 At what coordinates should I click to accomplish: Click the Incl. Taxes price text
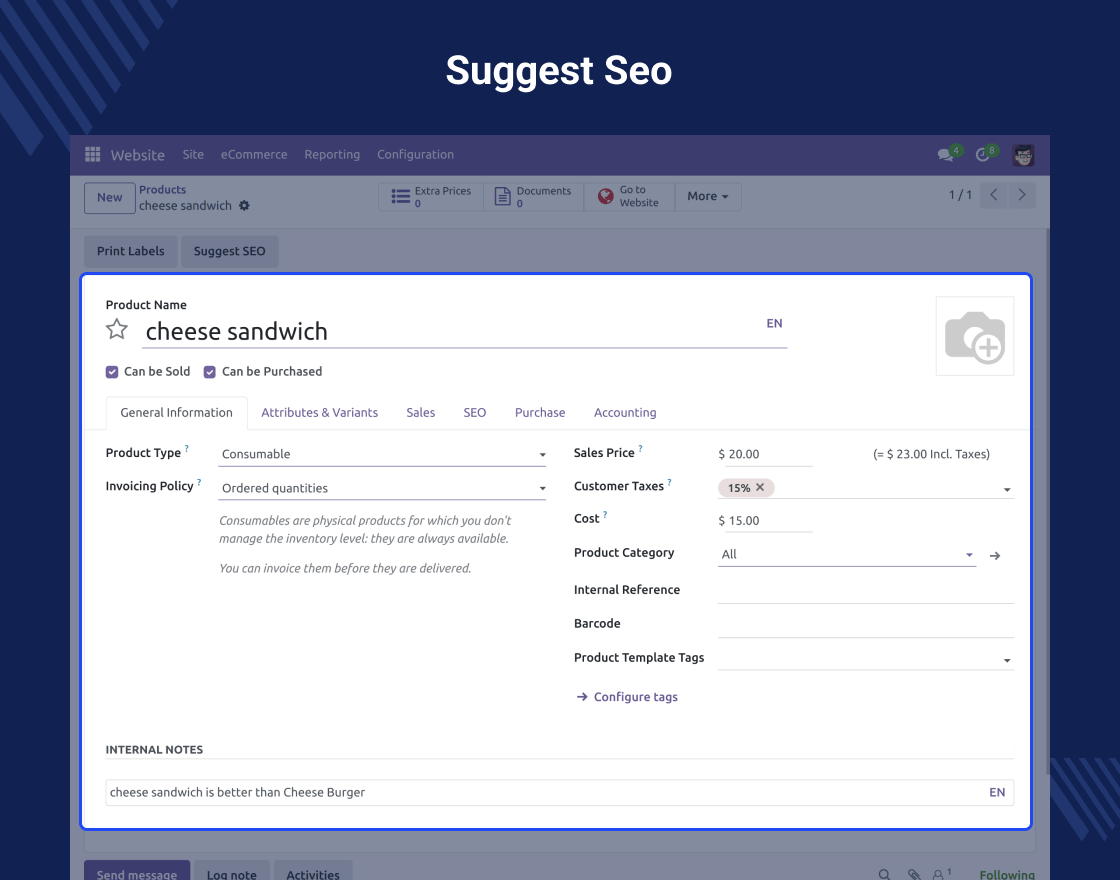tap(931, 454)
